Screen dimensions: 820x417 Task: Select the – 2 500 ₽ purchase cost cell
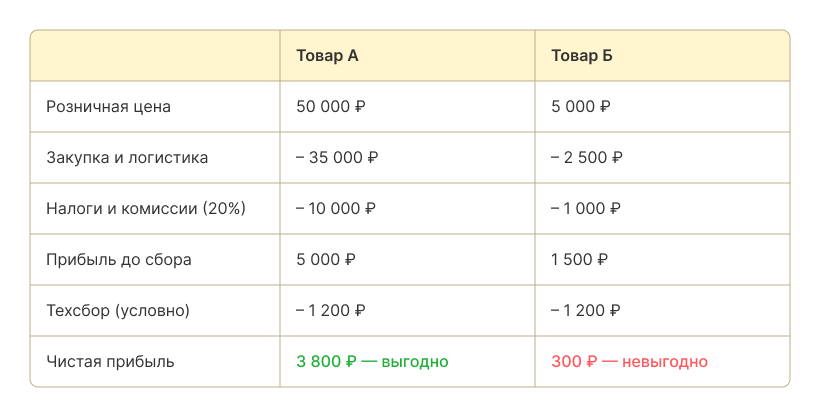pos(587,158)
